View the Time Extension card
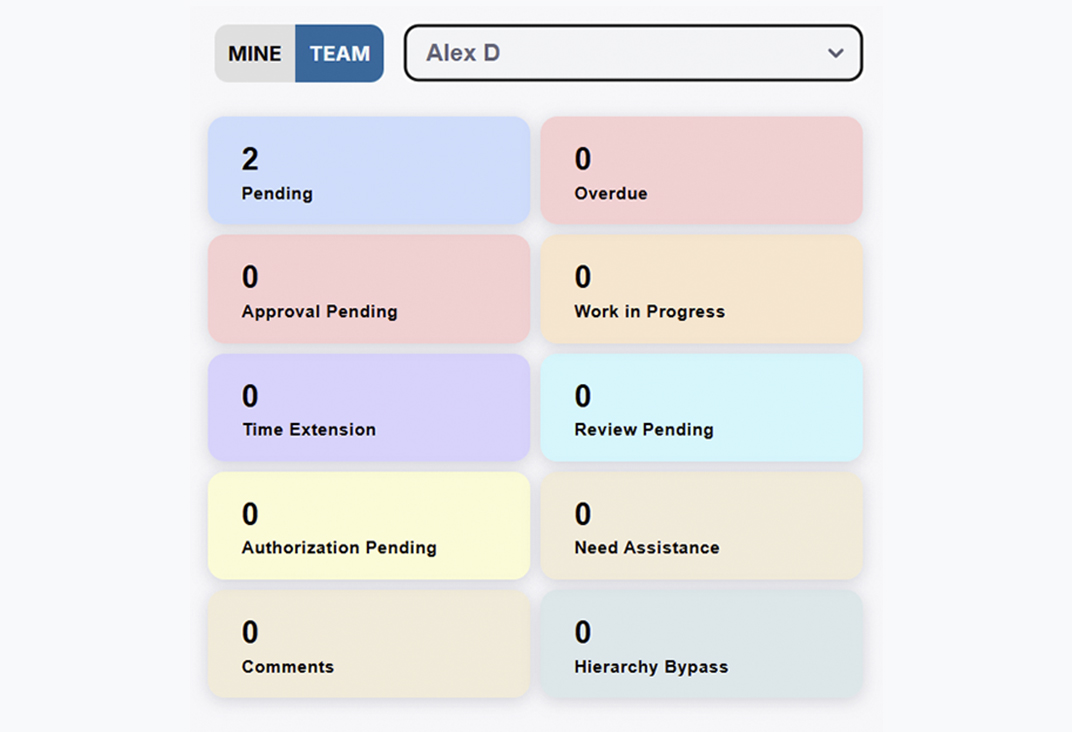This screenshot has width=1072, height=732. pos(369,407)
